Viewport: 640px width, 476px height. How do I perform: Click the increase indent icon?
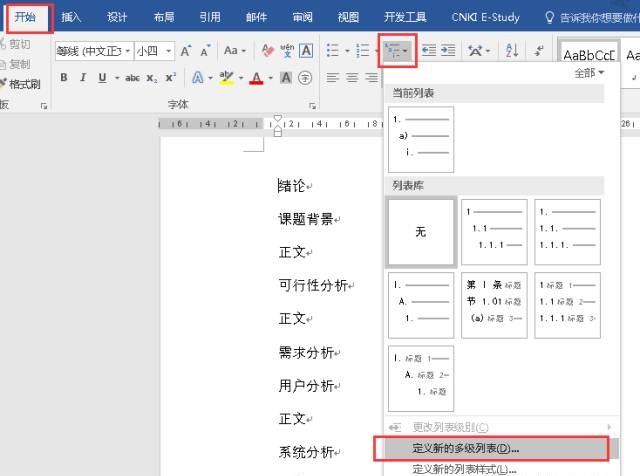tap(448, 51)
